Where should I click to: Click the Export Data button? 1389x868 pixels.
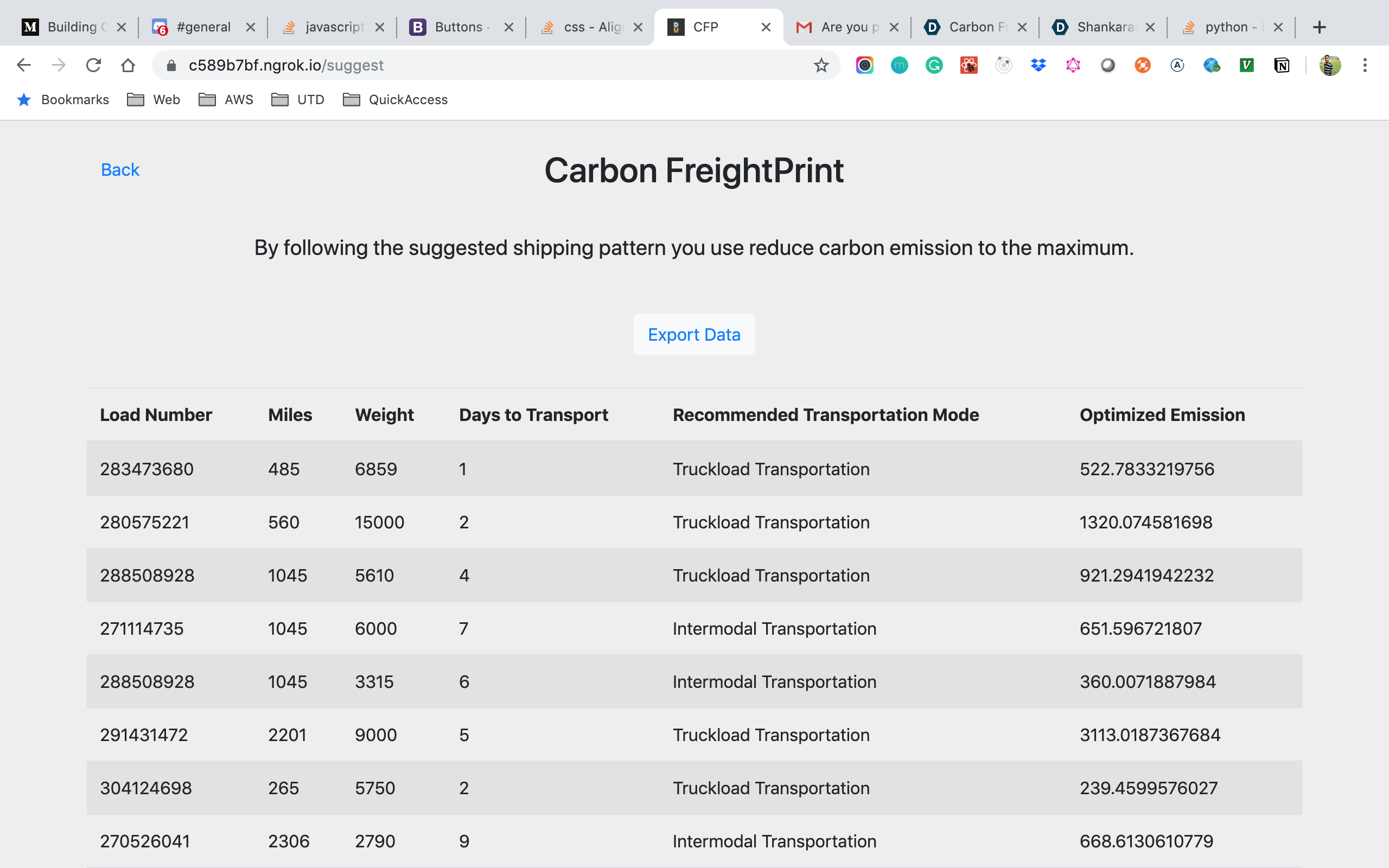tap(694, 334)
